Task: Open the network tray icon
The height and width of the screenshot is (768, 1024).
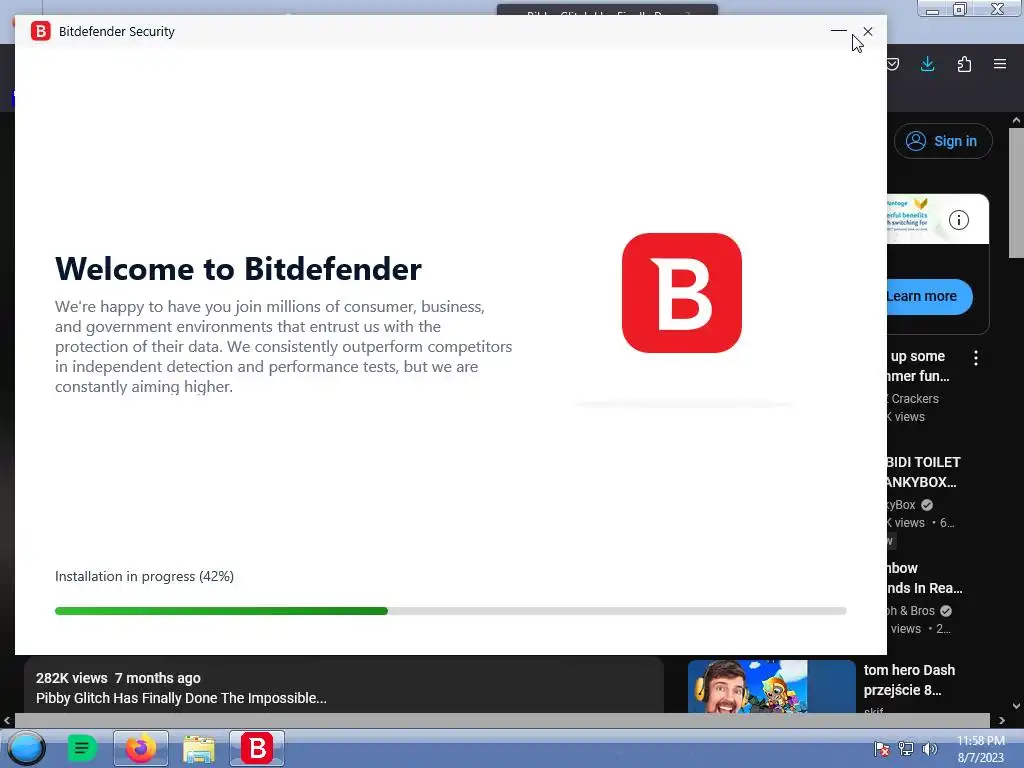Action: tap(906, 749)
